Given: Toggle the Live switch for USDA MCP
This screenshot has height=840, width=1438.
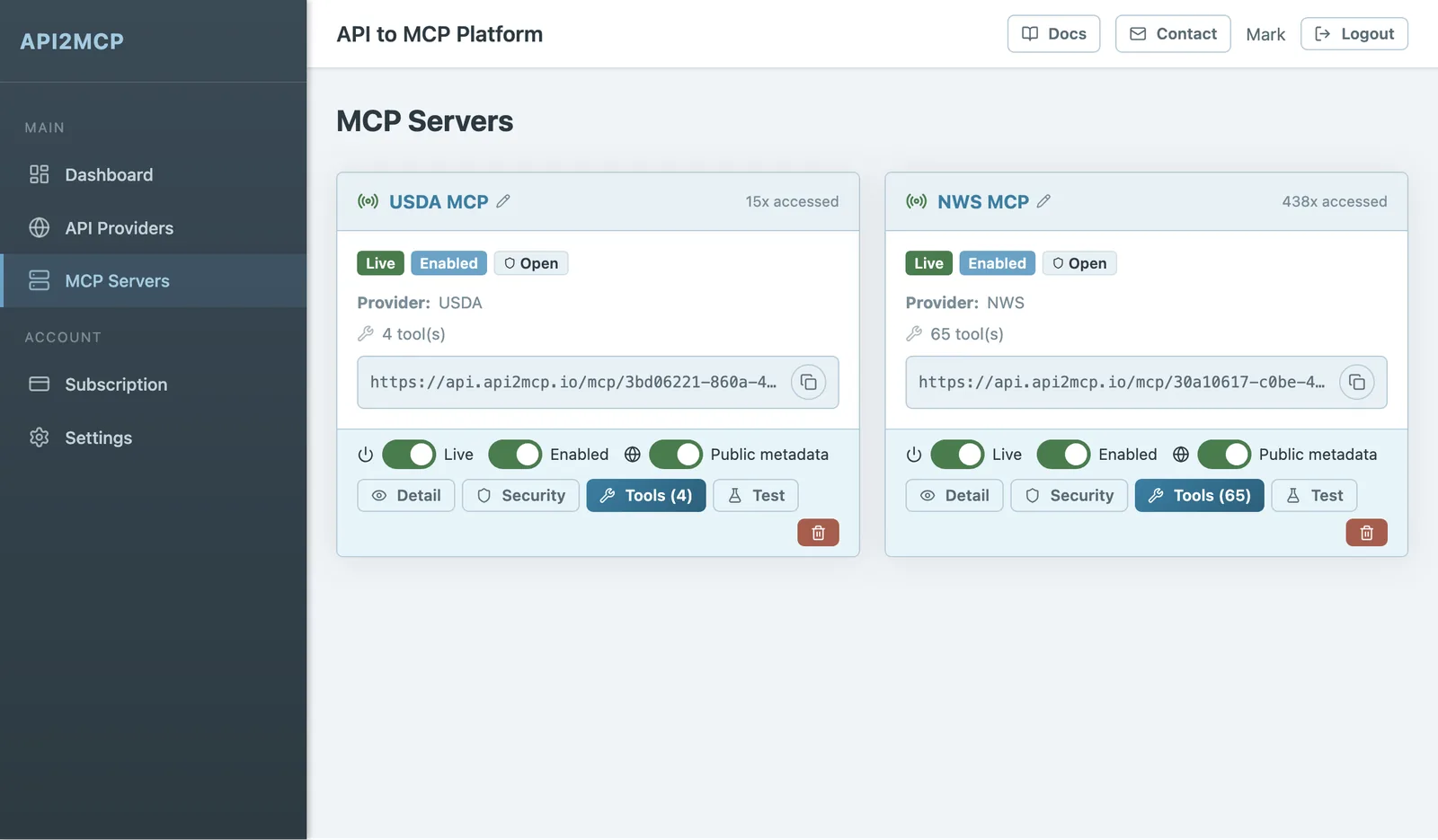Looking at the screenshot, I should pos(409,455).
